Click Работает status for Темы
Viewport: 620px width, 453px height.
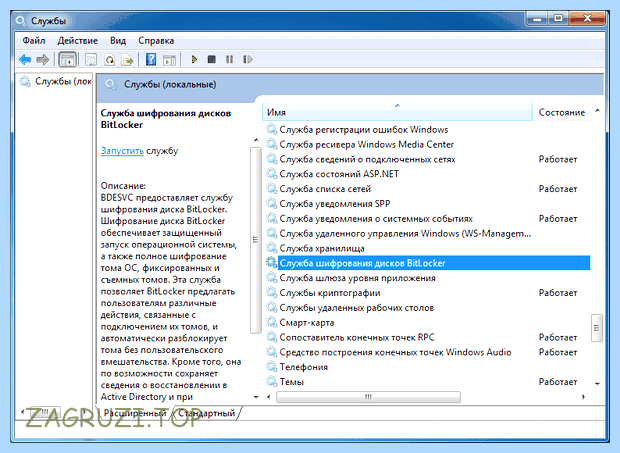558,382
